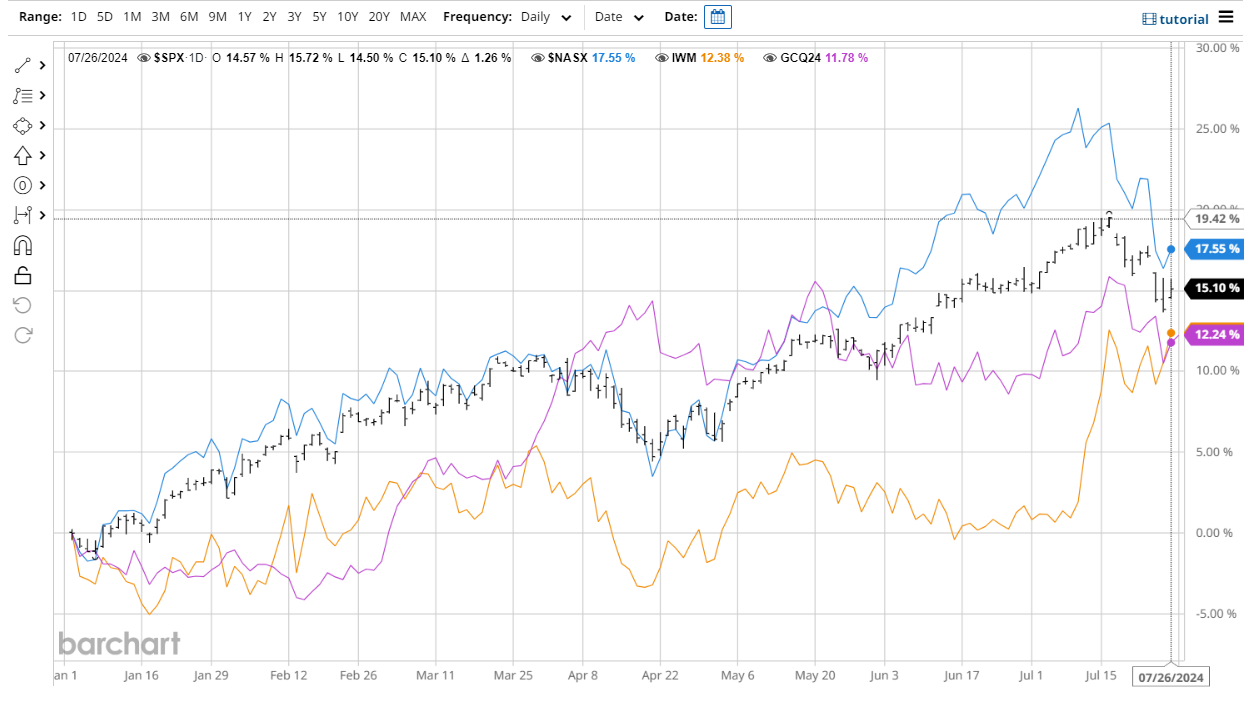Toggle visibility eye for IWM

click(662, 58)
